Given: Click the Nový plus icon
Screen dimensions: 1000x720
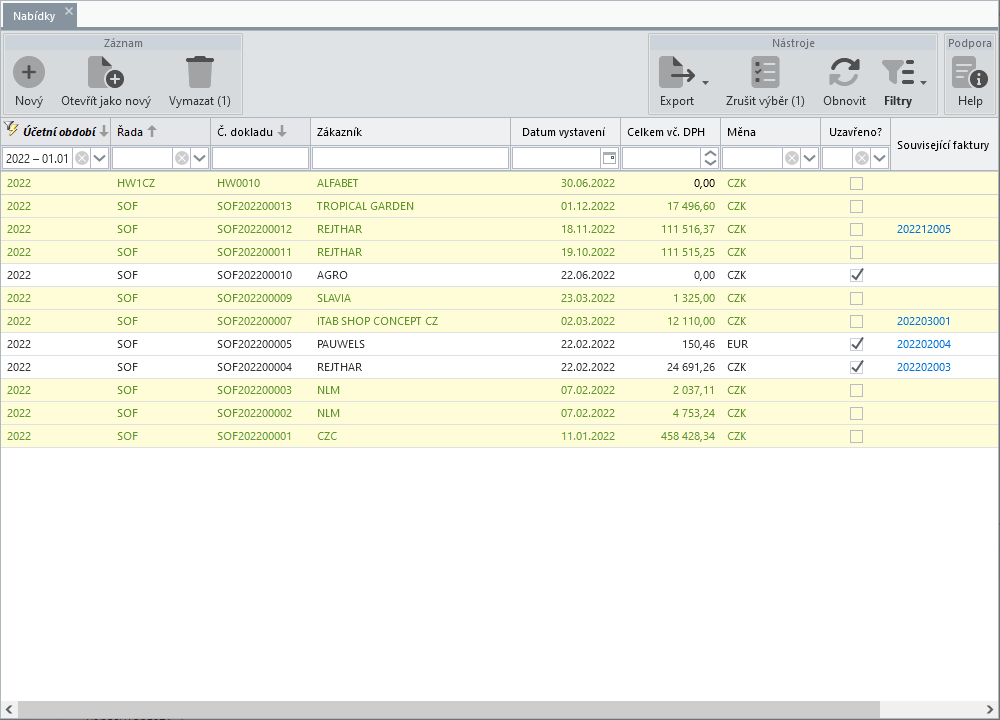Looking at the screenshot, I should pyautogui.click(x=29, y=73).
